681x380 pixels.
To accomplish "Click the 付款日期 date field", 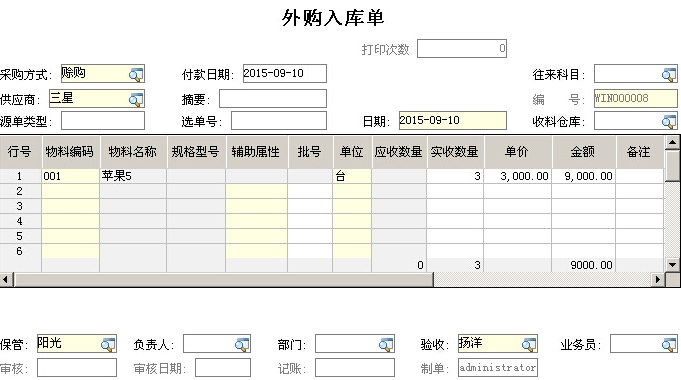I will click(284, 73).
